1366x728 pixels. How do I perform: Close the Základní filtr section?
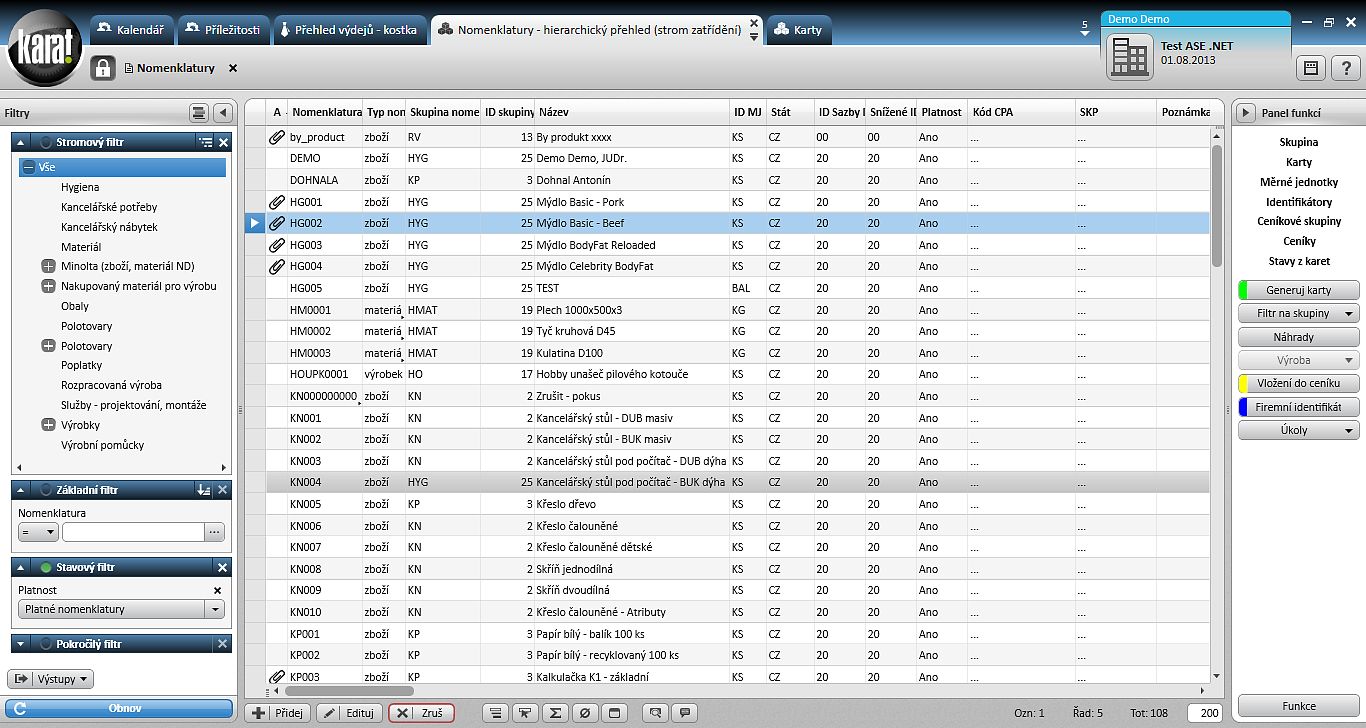coord(223,490)
